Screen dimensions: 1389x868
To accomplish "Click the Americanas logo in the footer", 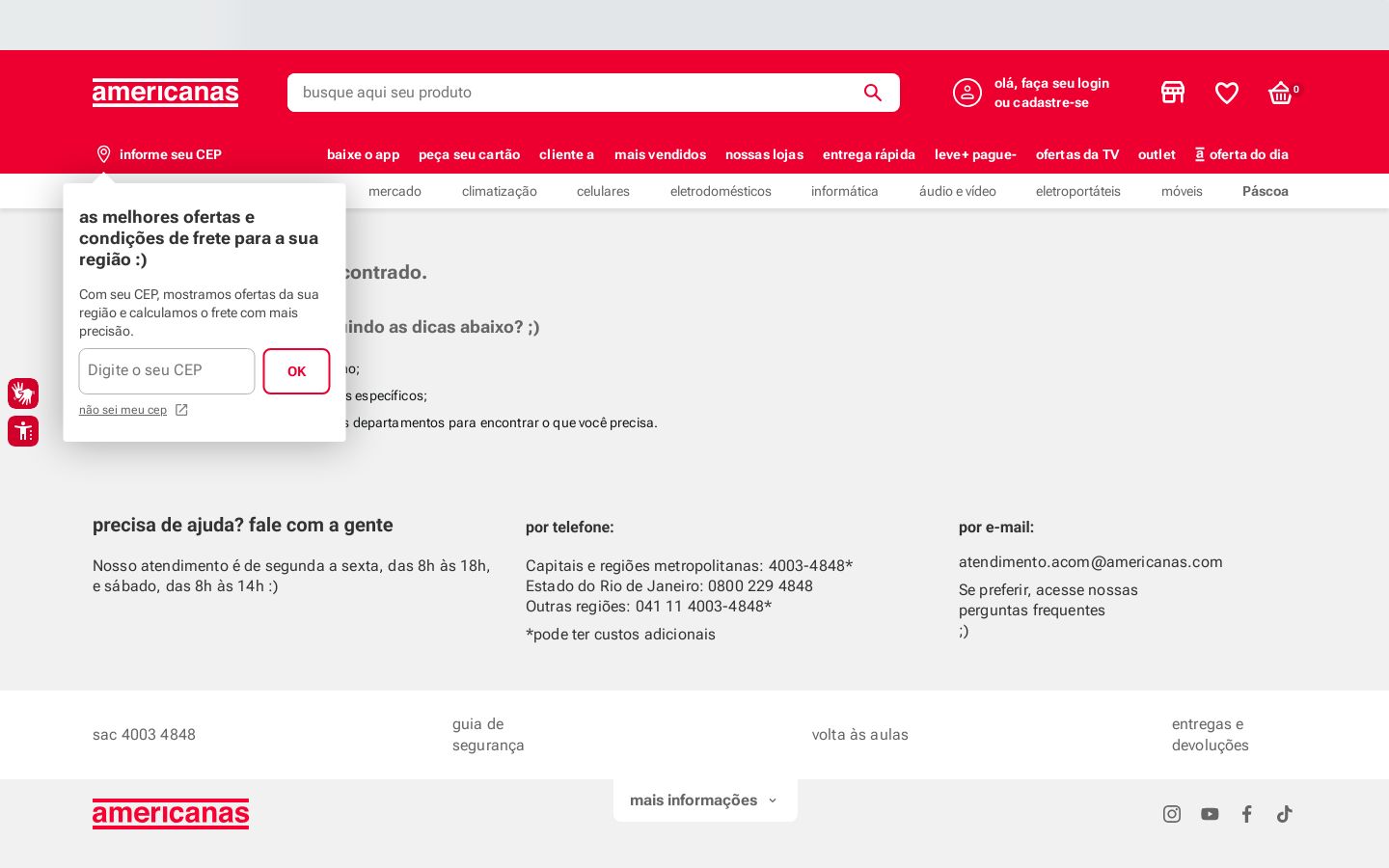I will click(x=171, y=814).
